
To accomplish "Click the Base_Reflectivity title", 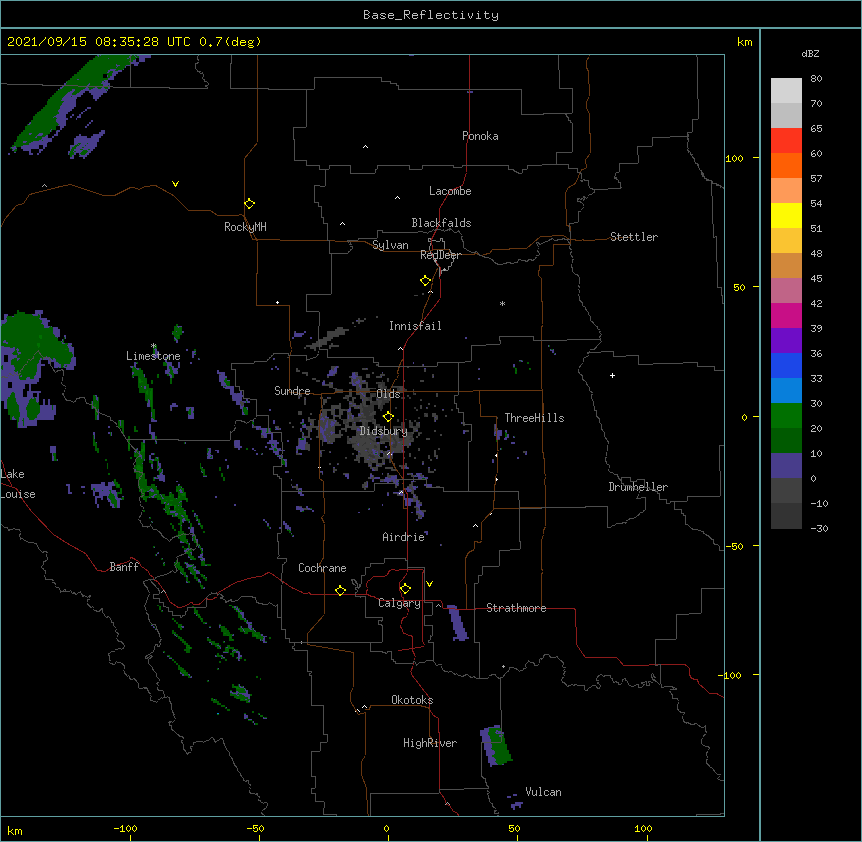I will pos(431,15).
